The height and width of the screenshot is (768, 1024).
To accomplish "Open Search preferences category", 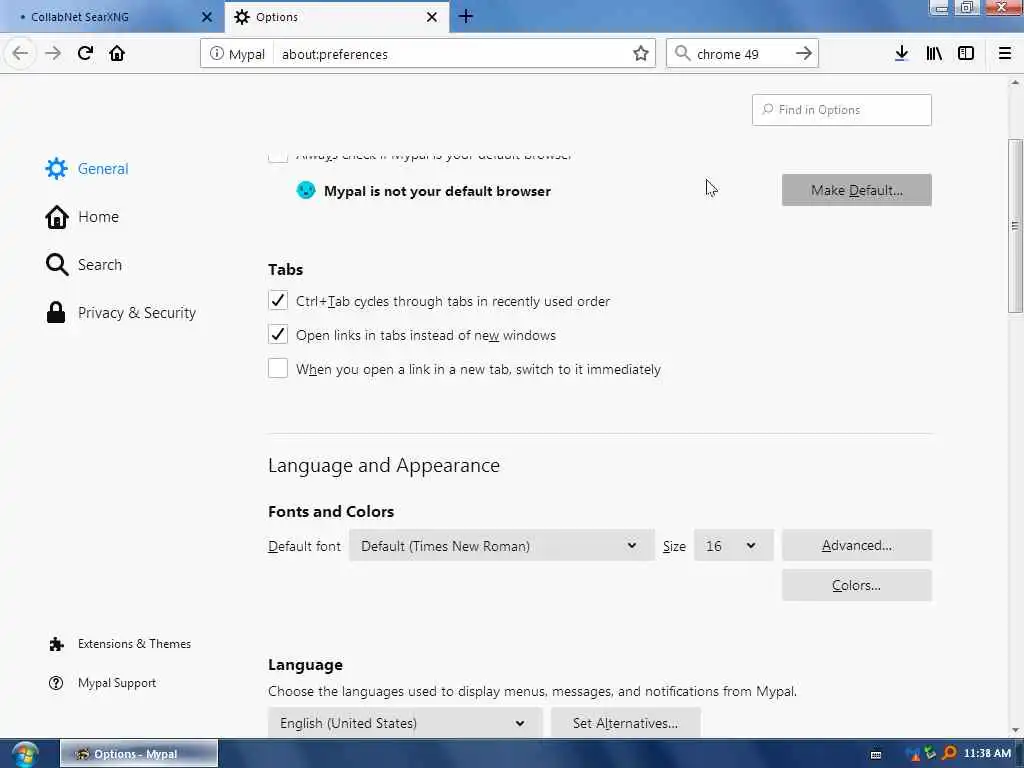I will pyautogui.click(x=84, y=264).
